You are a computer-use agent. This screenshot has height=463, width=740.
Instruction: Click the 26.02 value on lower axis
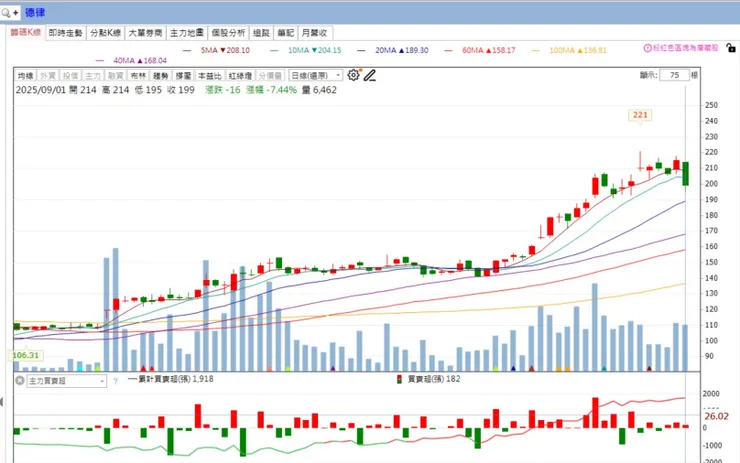click(716, 416)
